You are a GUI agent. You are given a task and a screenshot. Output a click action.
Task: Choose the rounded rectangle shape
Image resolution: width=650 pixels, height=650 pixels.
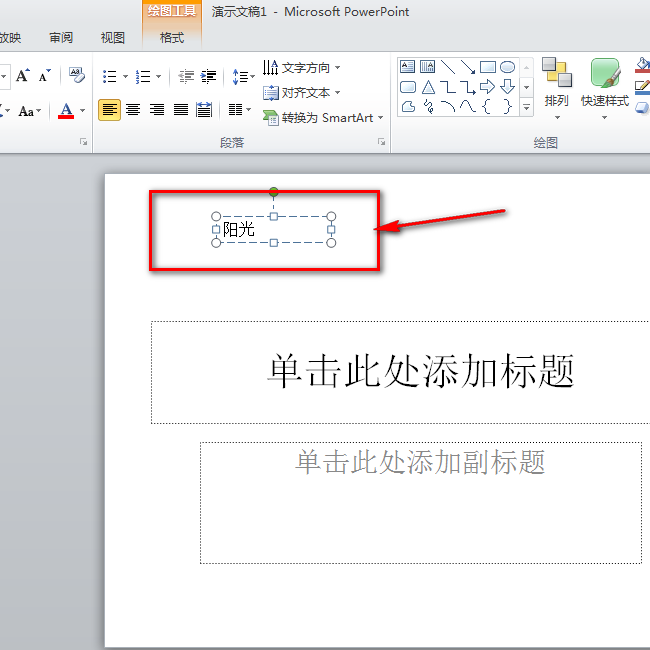pos(408,87)
